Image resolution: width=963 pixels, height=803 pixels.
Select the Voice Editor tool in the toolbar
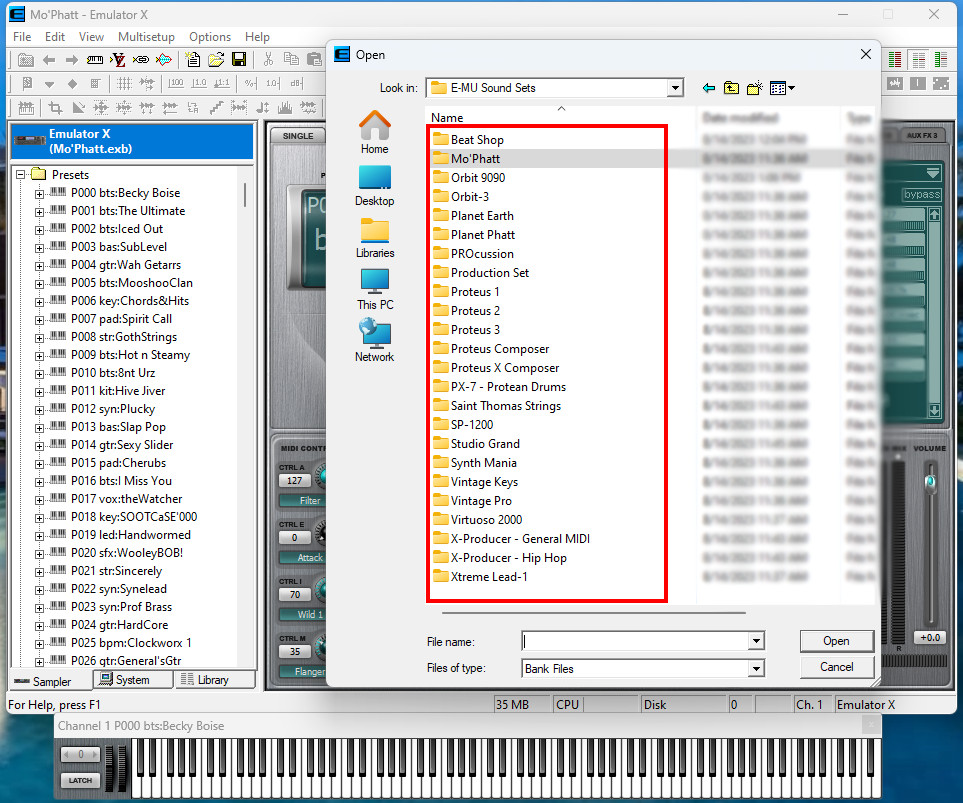119,60
